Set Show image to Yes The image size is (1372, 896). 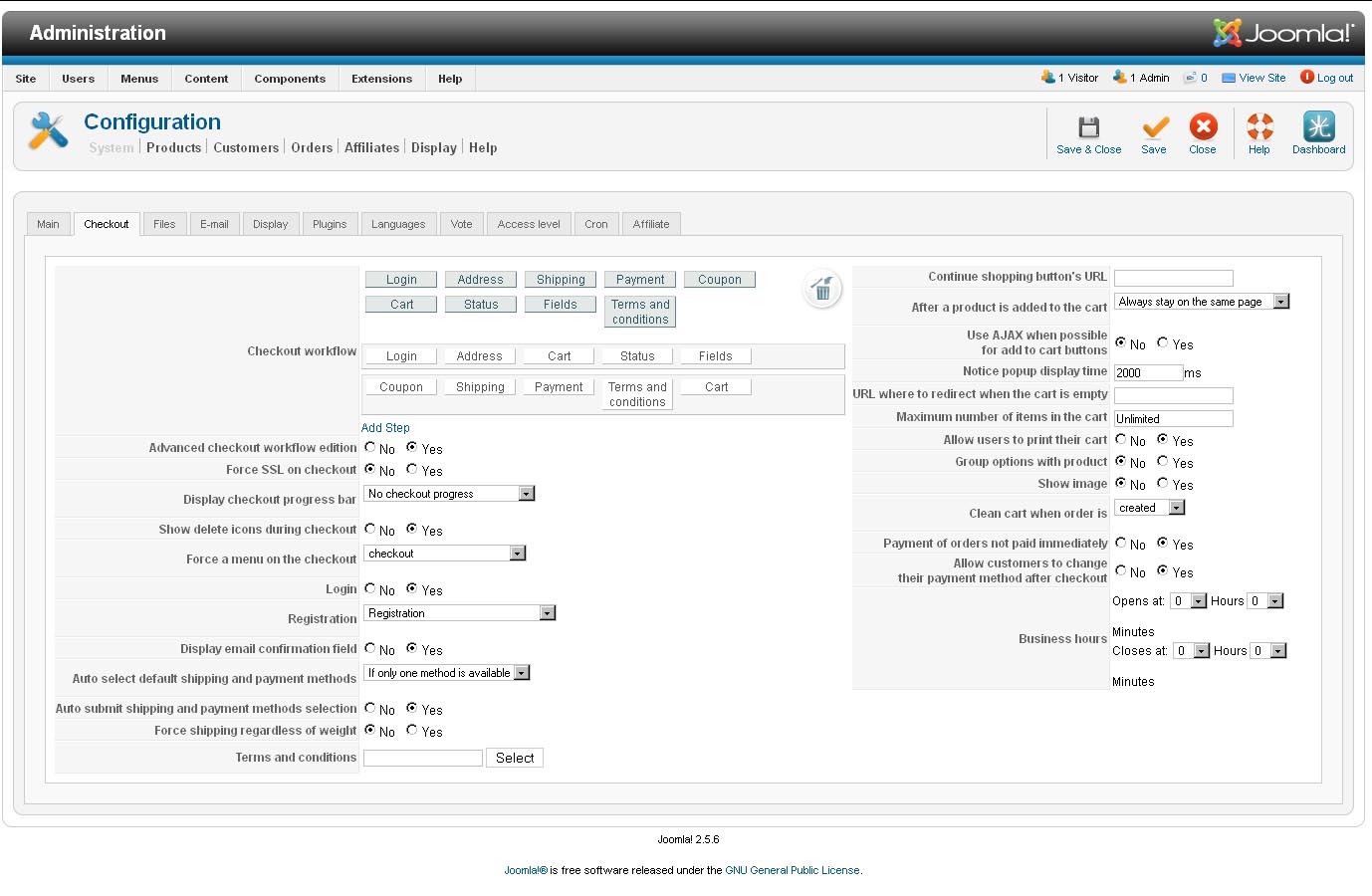click(x=1162, y=483)
